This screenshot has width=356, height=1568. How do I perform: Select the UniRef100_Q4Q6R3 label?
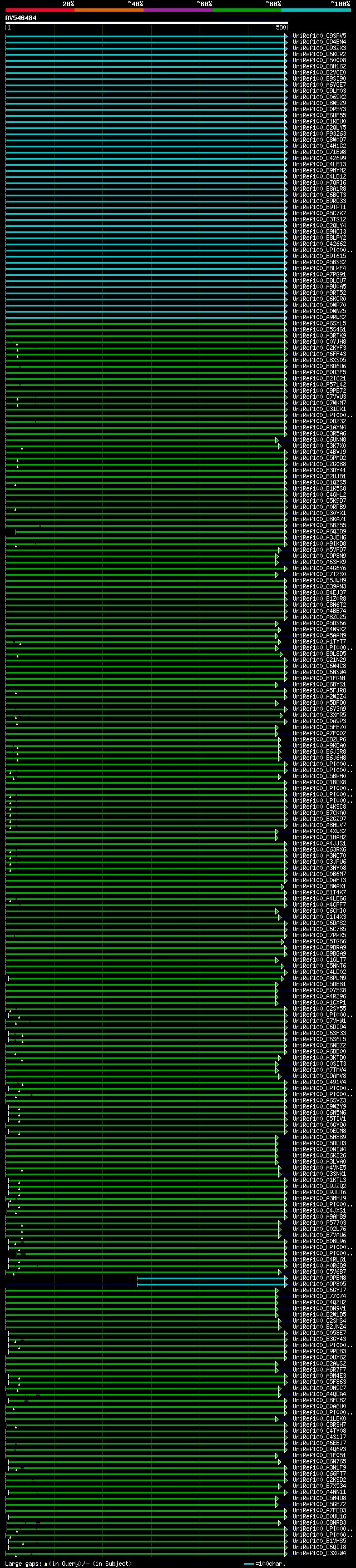[319, 1450]
